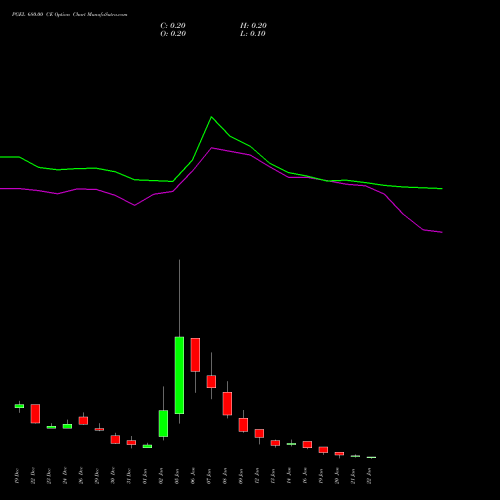Select the green candle on 02 Jan
This screenshot has width=500, height=500.
pyautogui.click(x=163, y=423)
